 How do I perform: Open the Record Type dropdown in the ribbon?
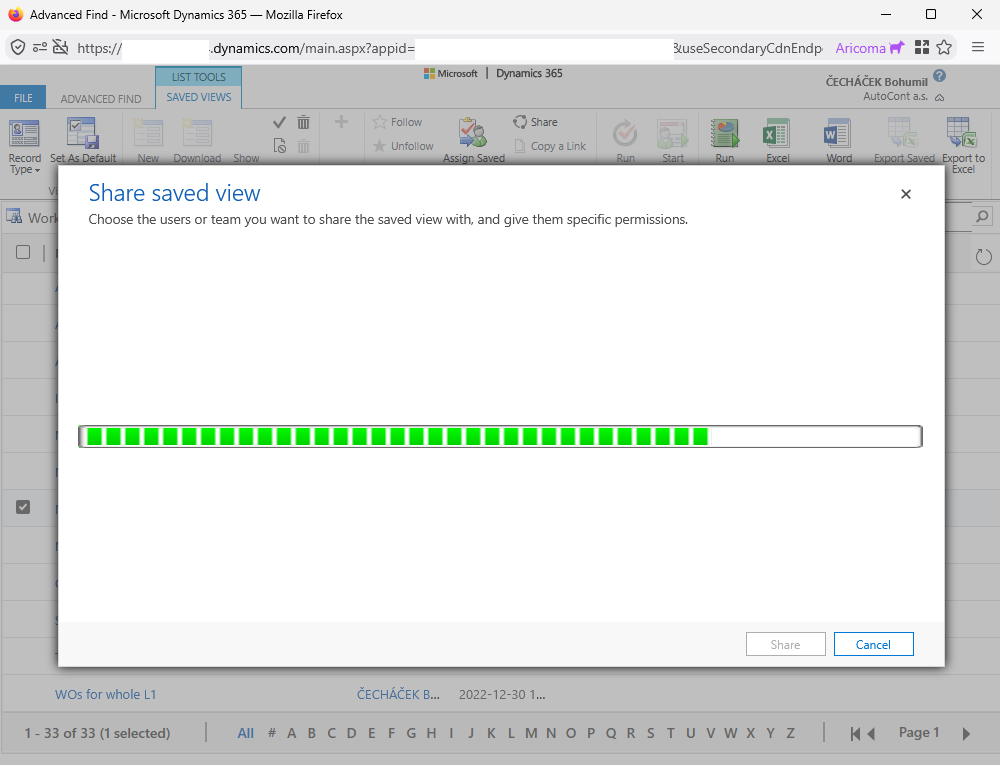[x=24, y=147]
